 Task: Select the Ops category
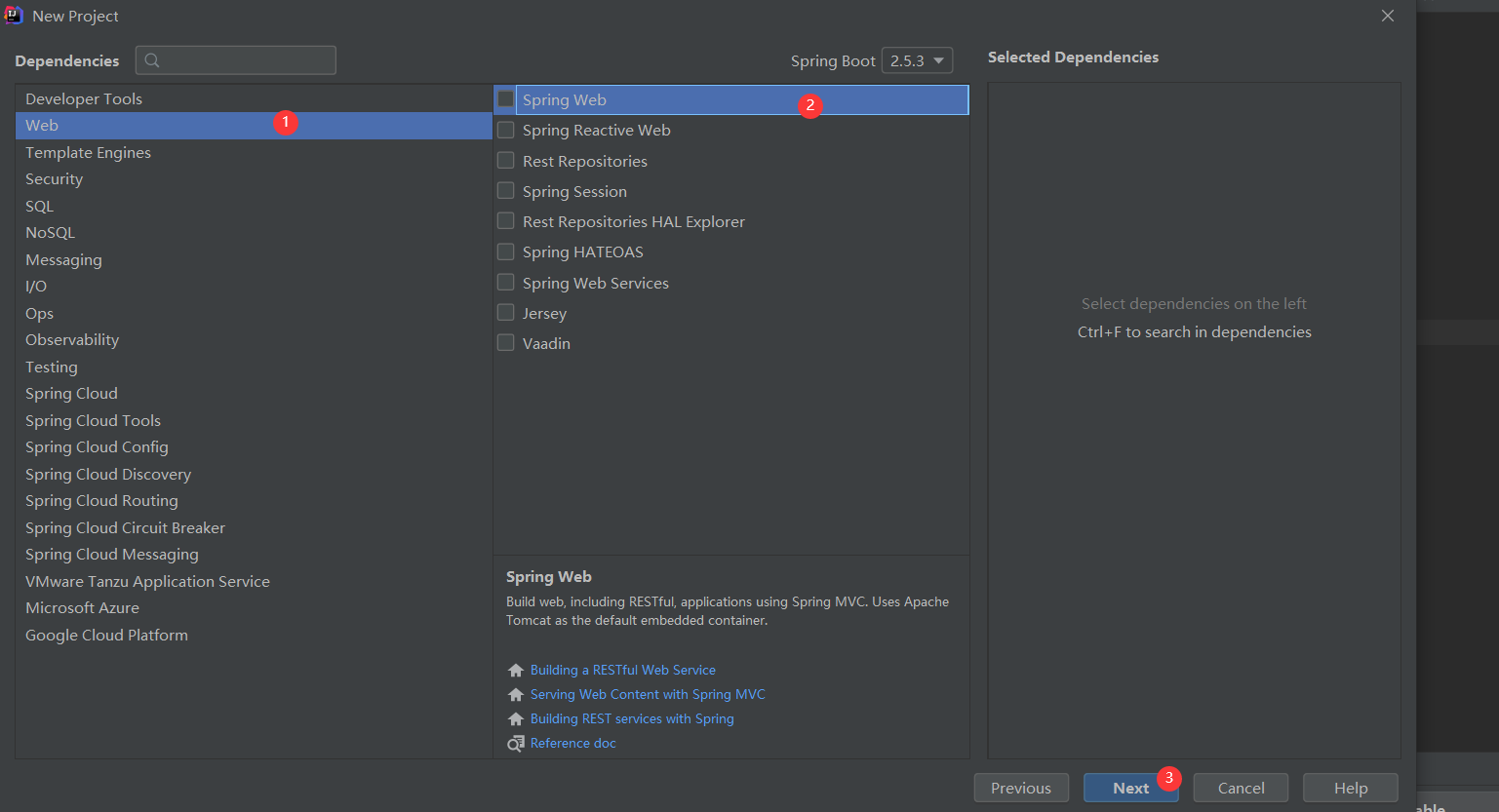click(254, 313)
